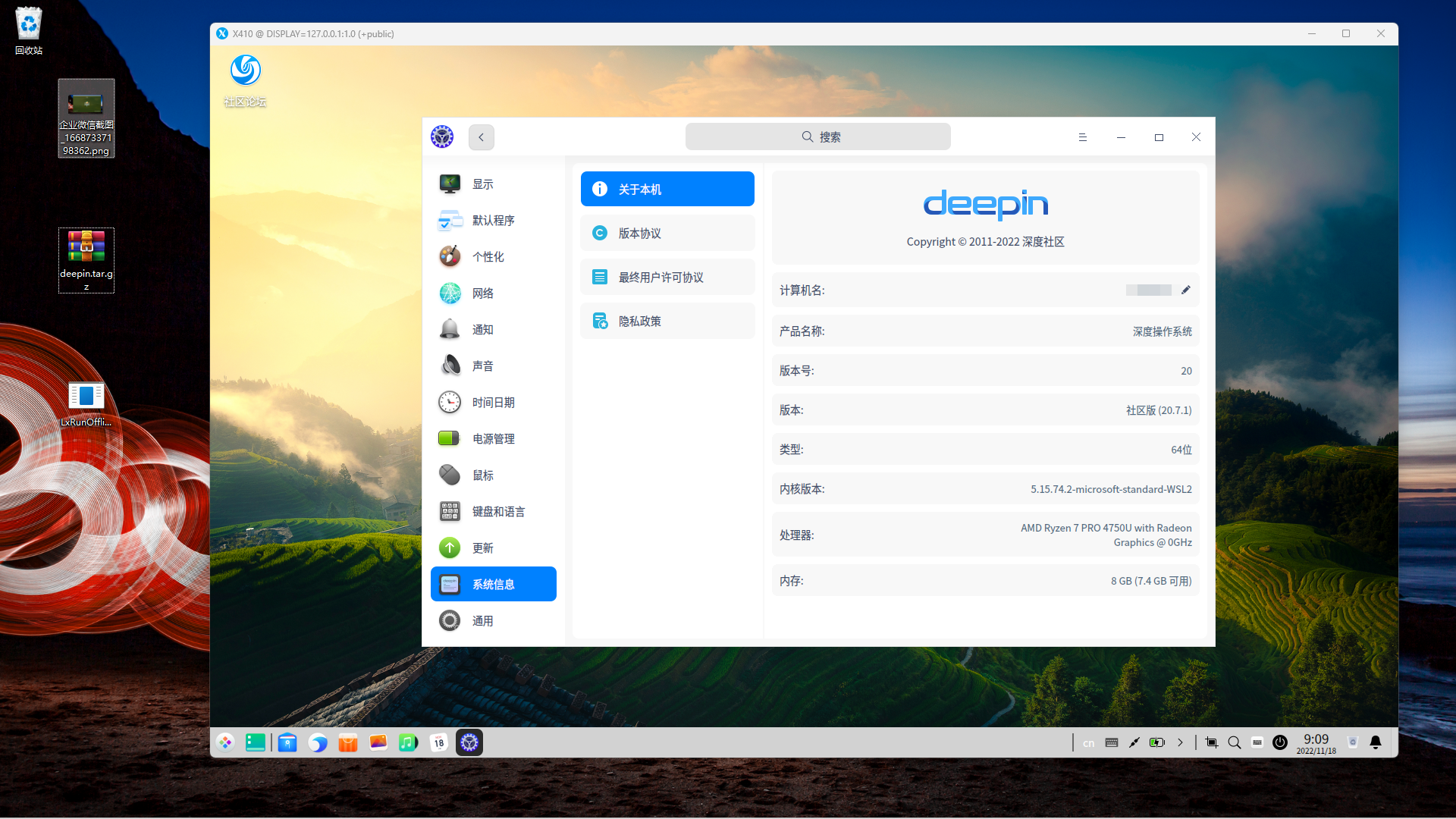
Task: Select Power Management (电源管理) settings
Action: click(x=493, y=438)
